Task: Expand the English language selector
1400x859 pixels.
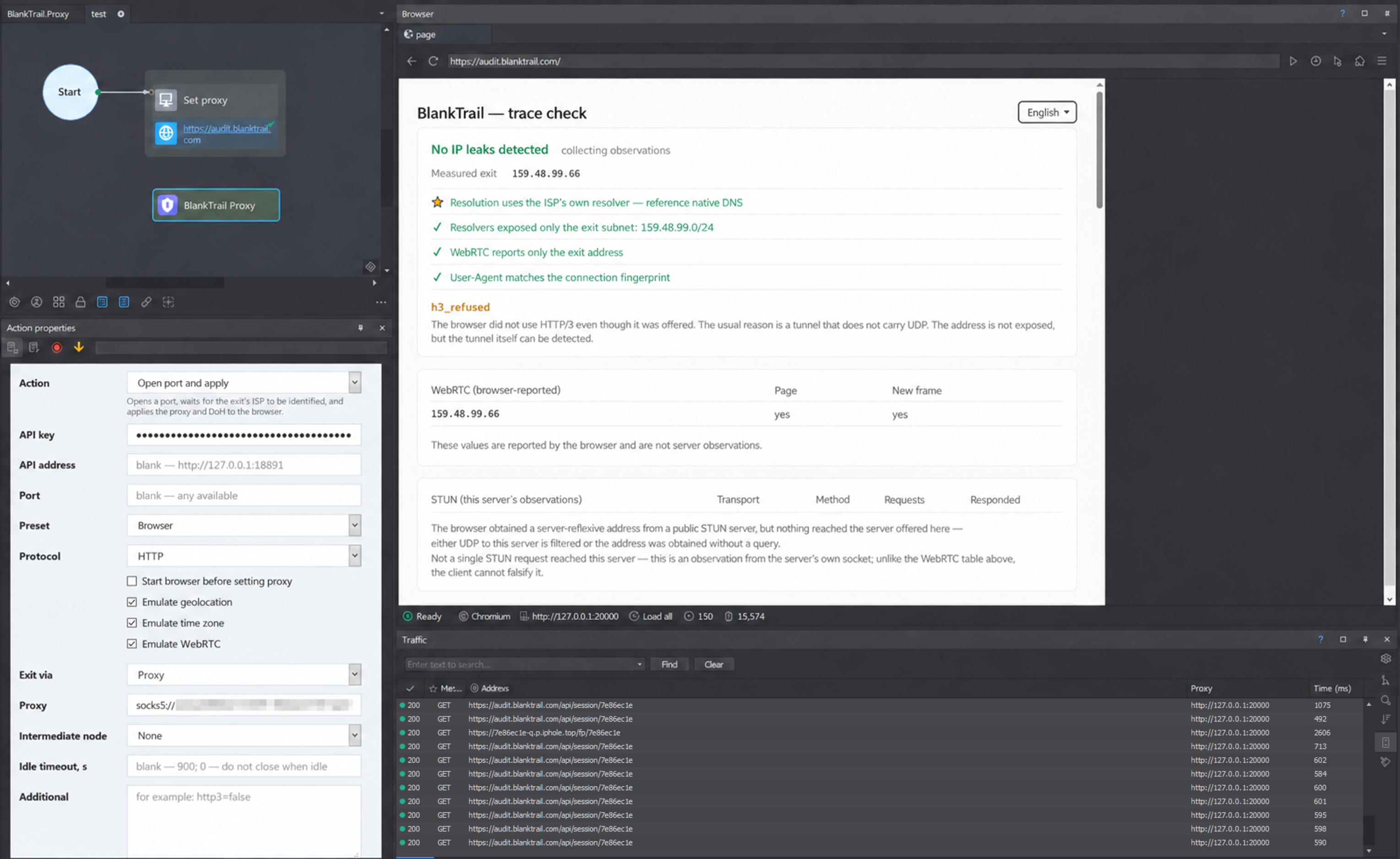Action: [x=1047, y=112]
